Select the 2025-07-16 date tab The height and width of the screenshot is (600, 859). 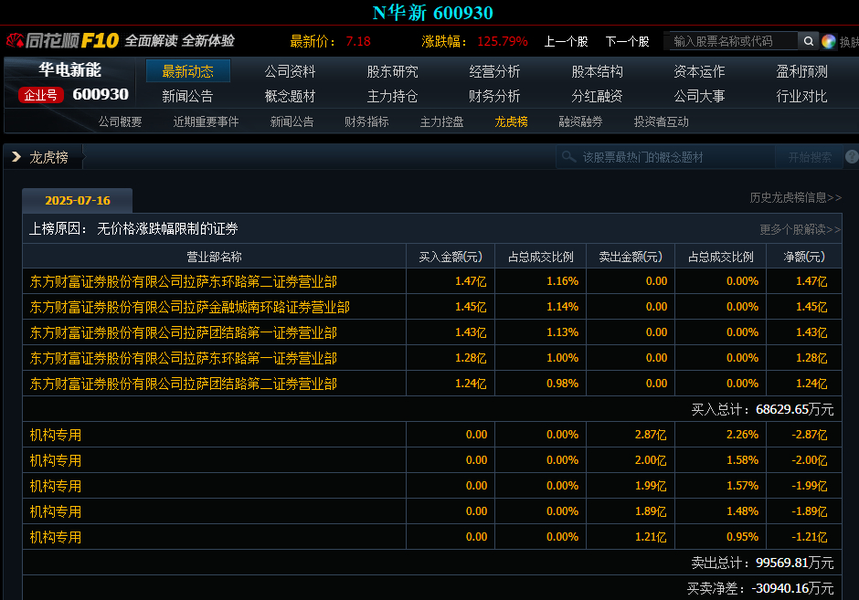pos(77,201)
